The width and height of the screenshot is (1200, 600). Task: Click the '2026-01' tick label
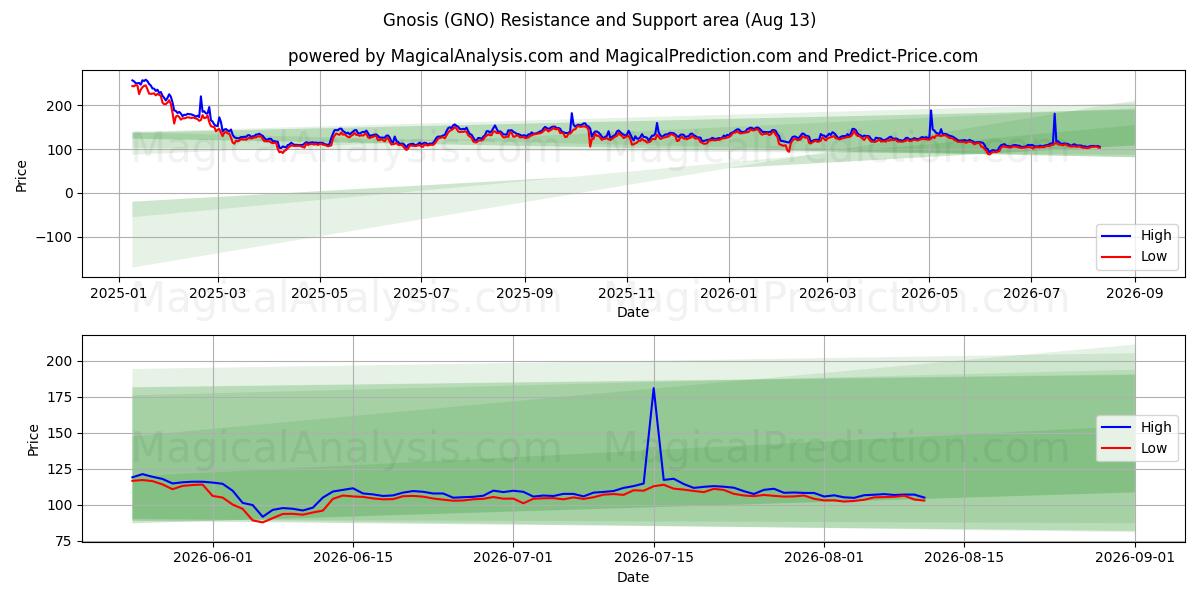(728, 294)
